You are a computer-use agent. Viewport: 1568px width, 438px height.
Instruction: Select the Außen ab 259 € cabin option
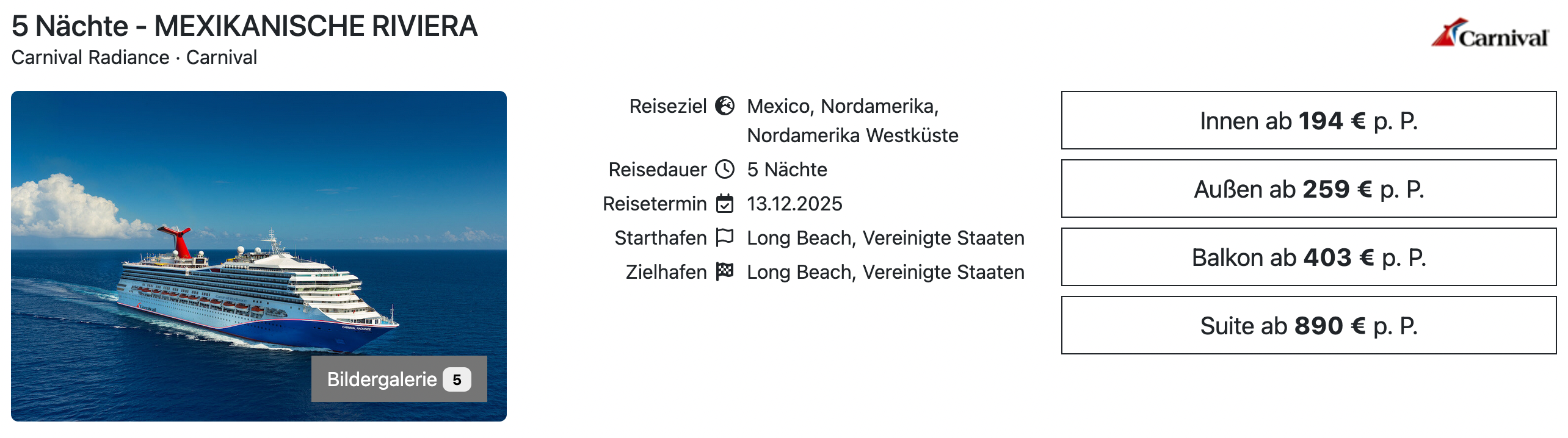(x=1308, y=188)
